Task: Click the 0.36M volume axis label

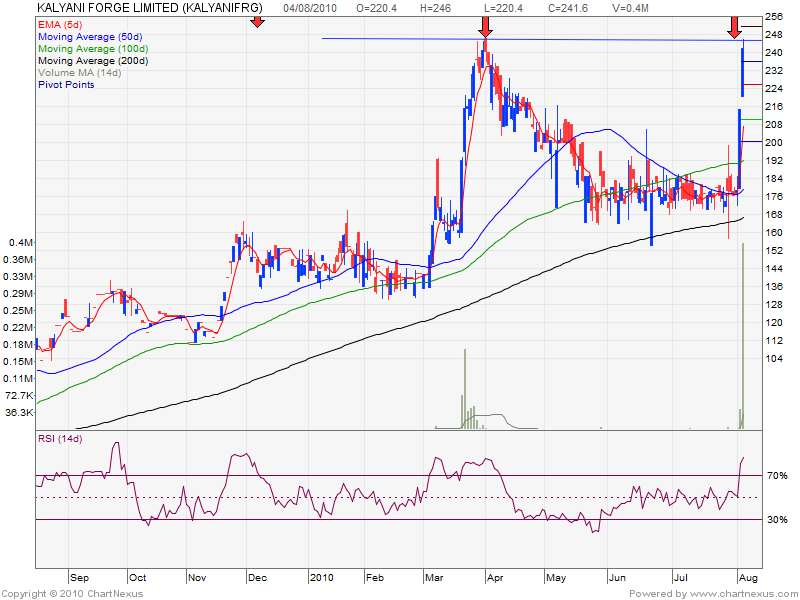Action: coord(18,259)
